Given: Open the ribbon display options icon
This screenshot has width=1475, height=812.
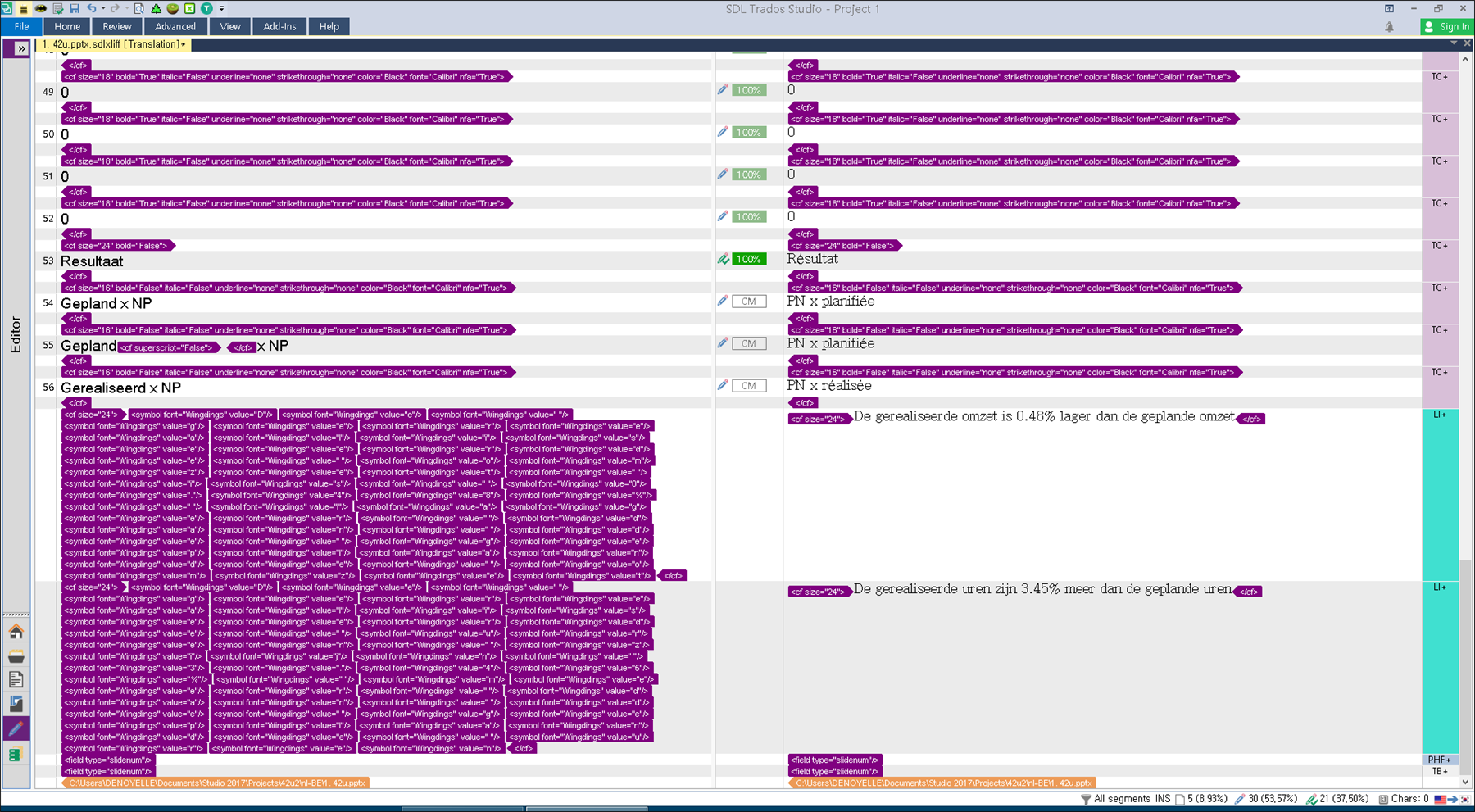Looking at the screenshot, I should pos(1389,8).
